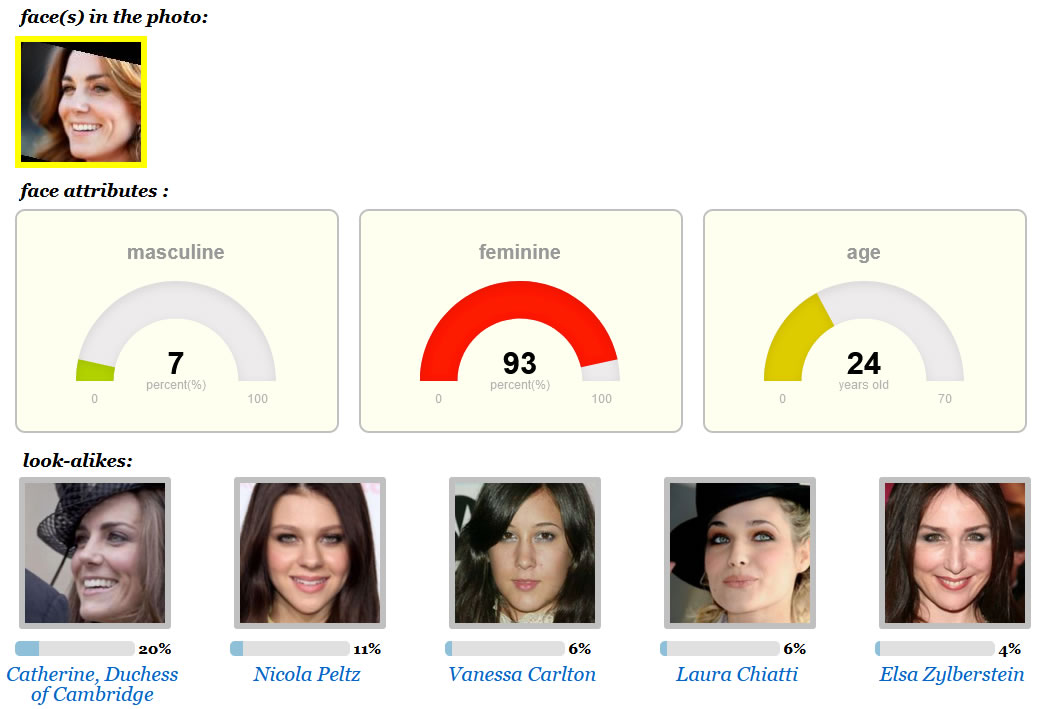Click the 6% similarity bar under Vanessa Carlton photo
The height and width of the screenshot is (709, 1037).
505,649
